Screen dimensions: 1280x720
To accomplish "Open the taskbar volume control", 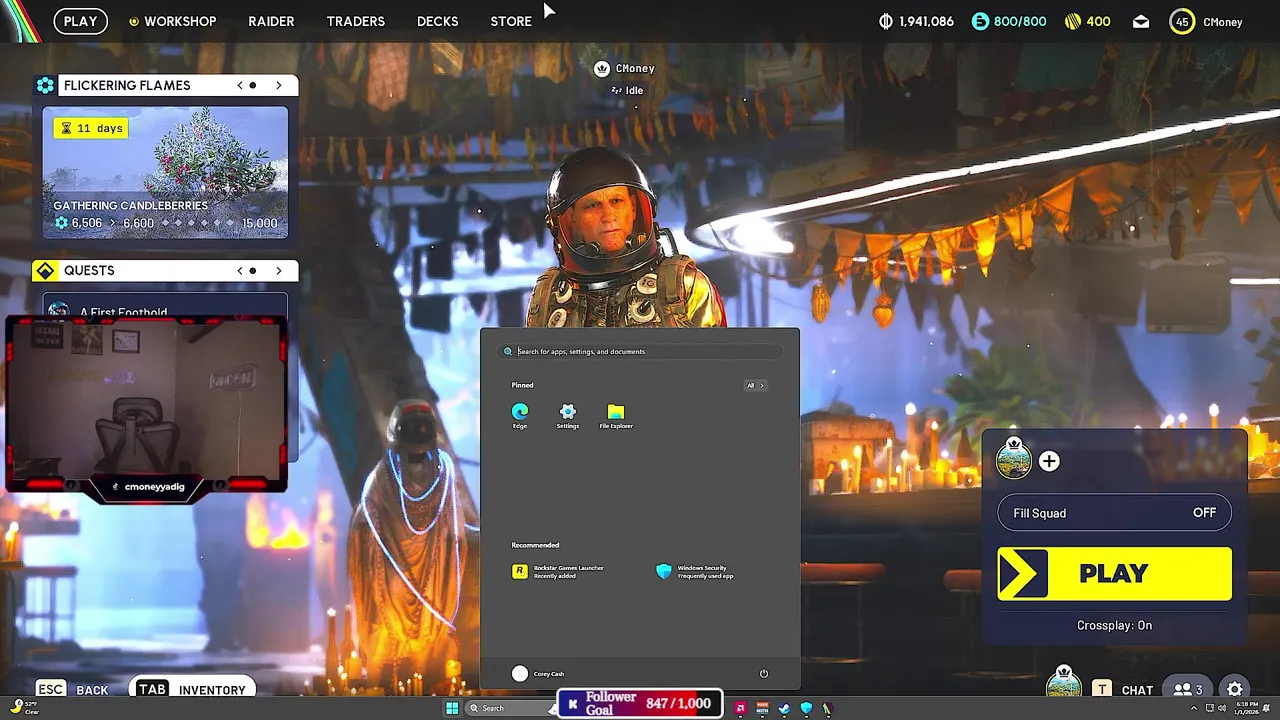I will tap(1222, 708).
